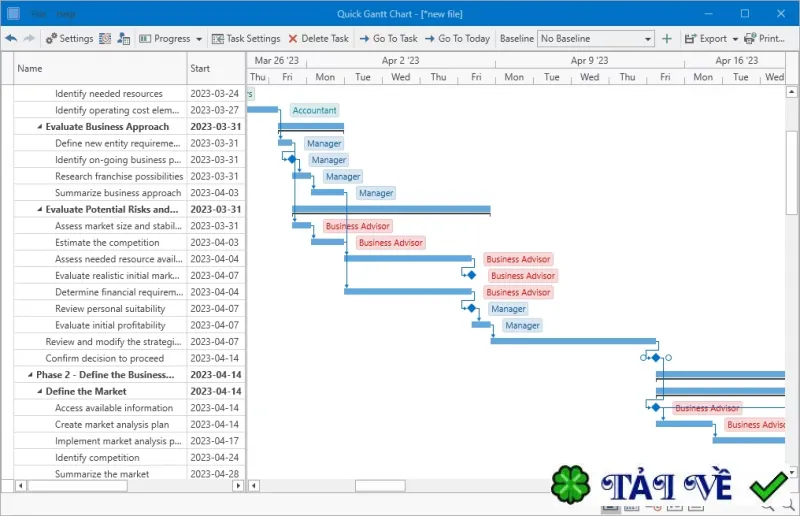Open Task Settings
Image resolution: width=800 pixels, height=516 pixels.
click(246, 38)
